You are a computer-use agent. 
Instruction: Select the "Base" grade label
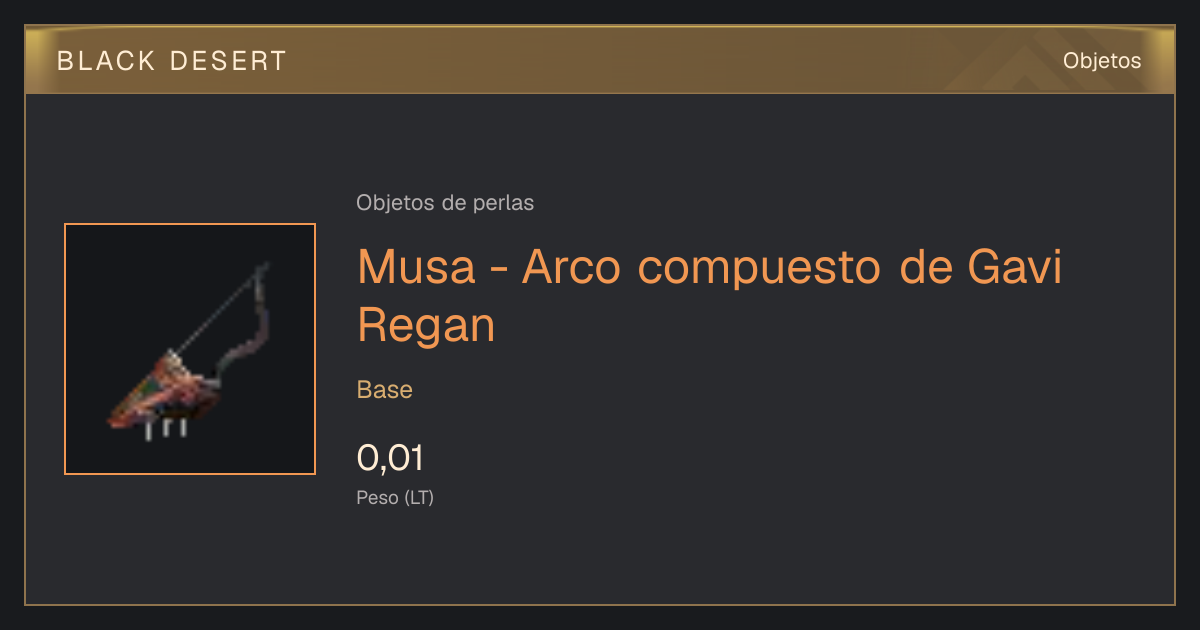point(385,390)
